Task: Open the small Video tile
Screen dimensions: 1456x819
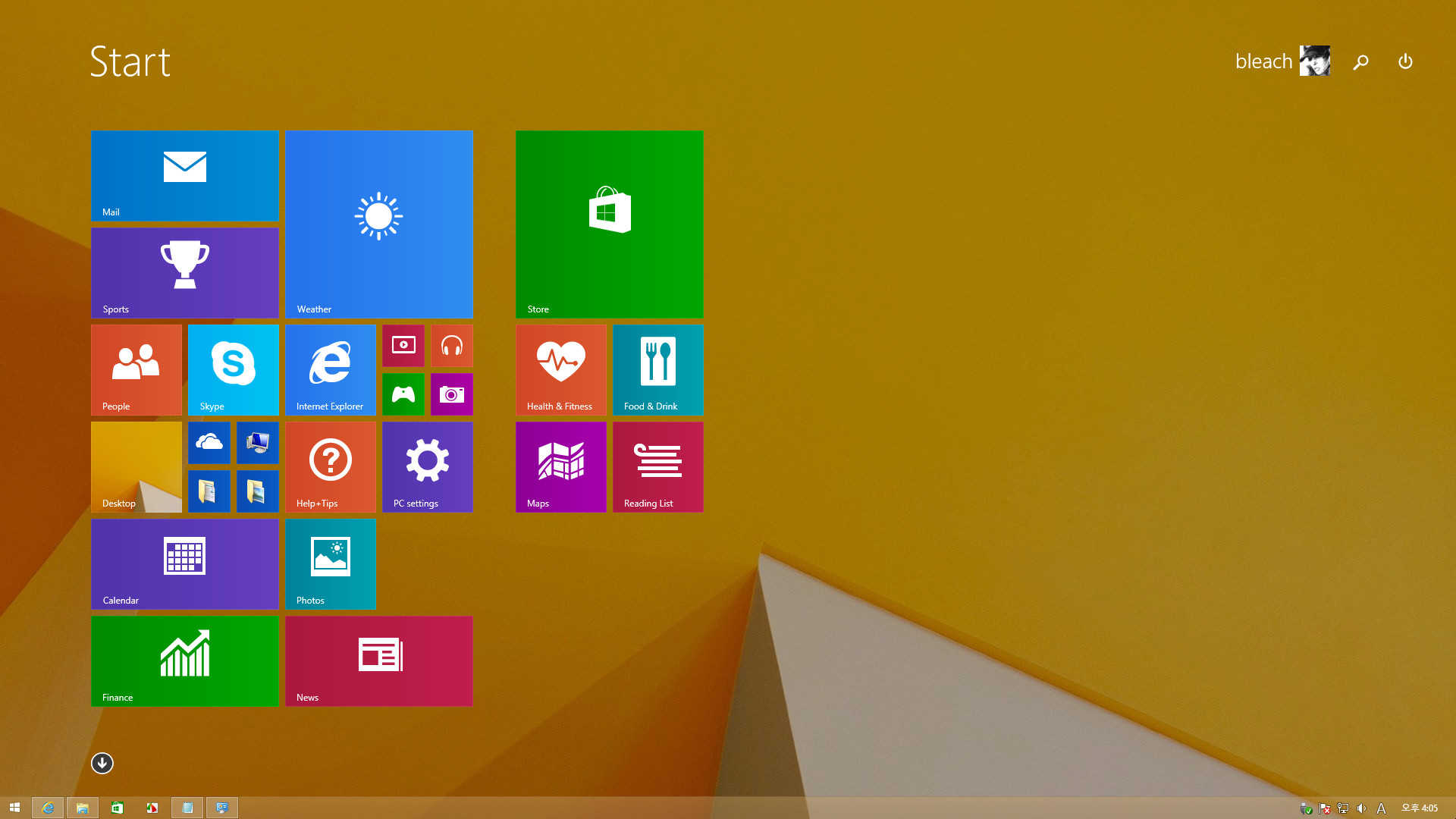Action: [x=403, y=346]
